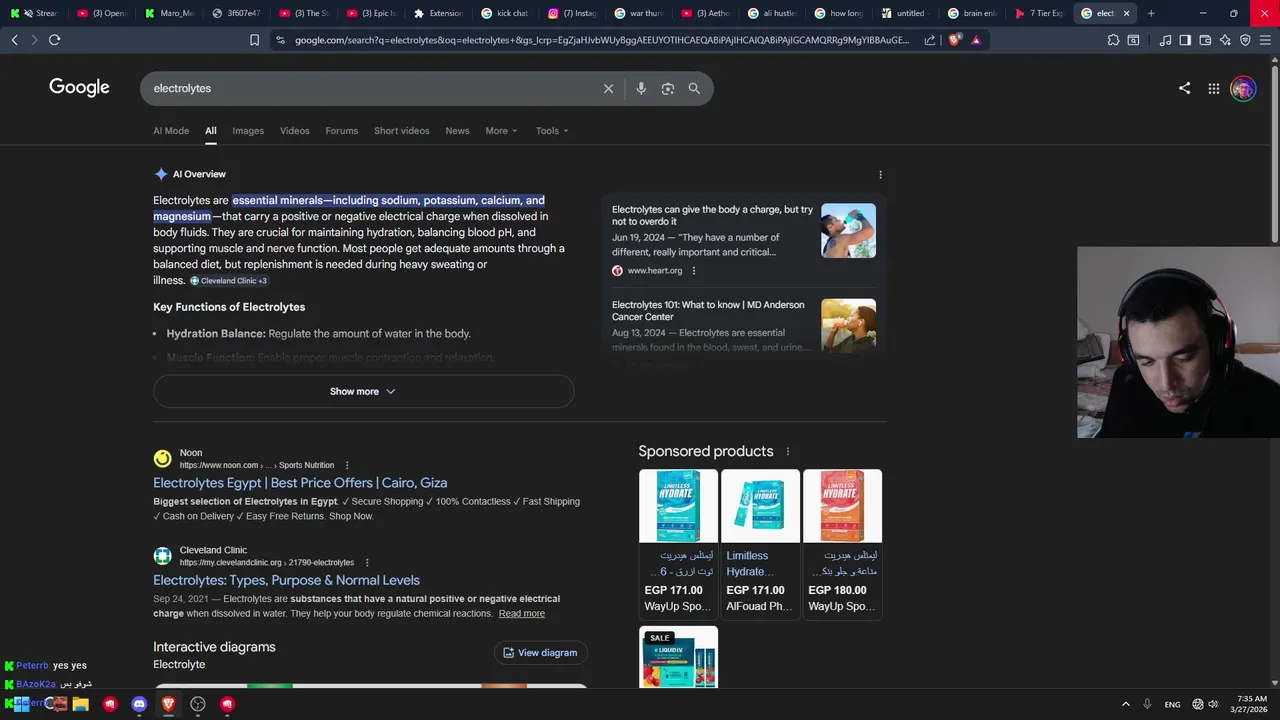Open the browser playlist music note icon
Screen dimensions: 1280x720
(x=1165, y=40)
